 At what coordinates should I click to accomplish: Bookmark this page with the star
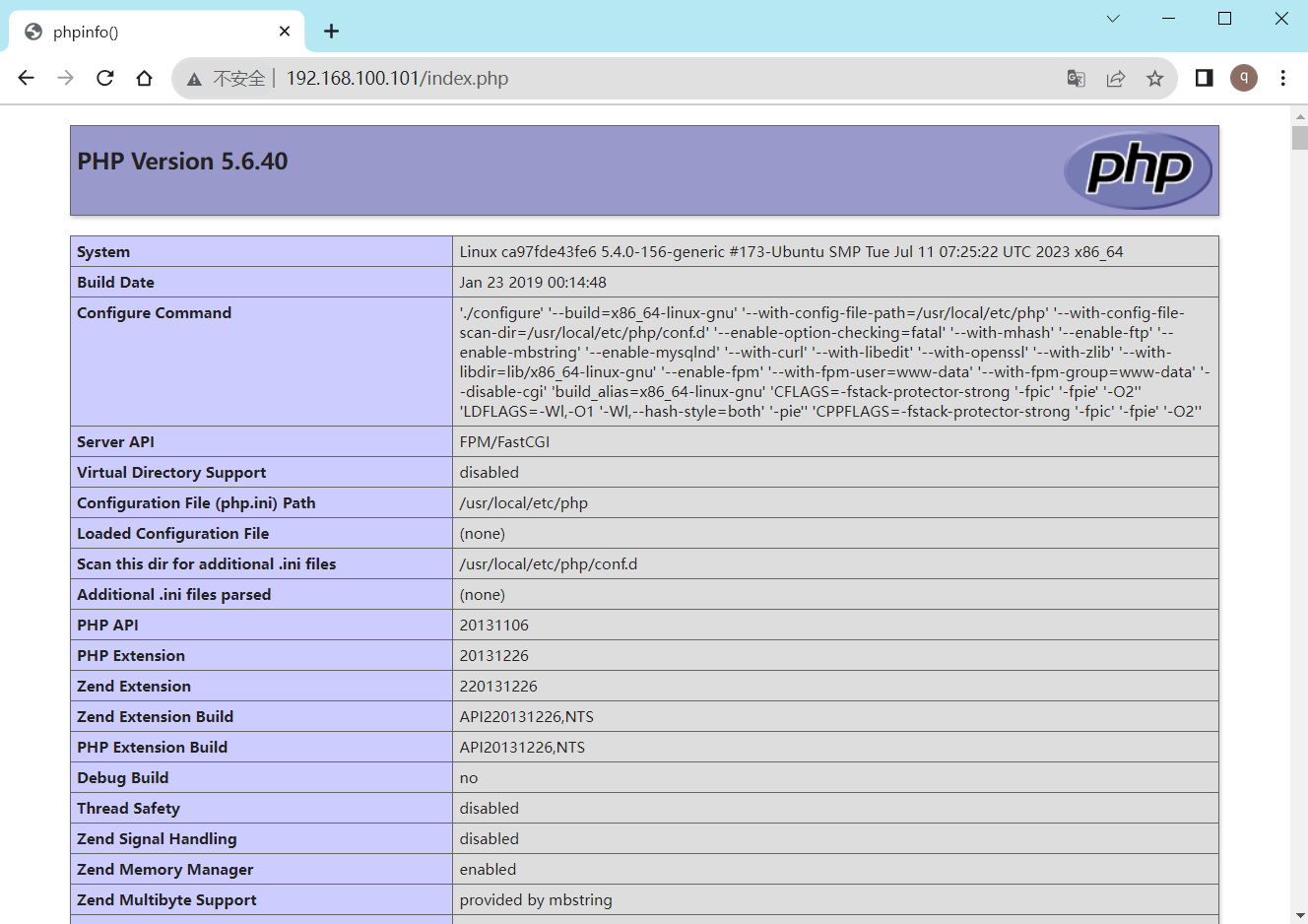[1155, 79]
